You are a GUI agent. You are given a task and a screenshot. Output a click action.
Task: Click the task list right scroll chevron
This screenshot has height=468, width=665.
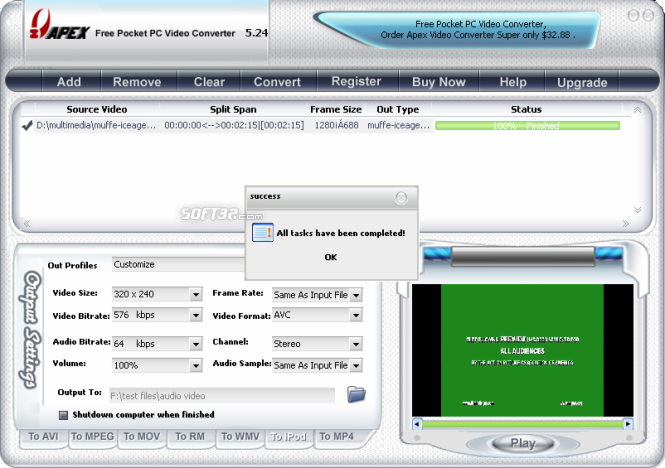pyautogui.click(x=626, y=224)
